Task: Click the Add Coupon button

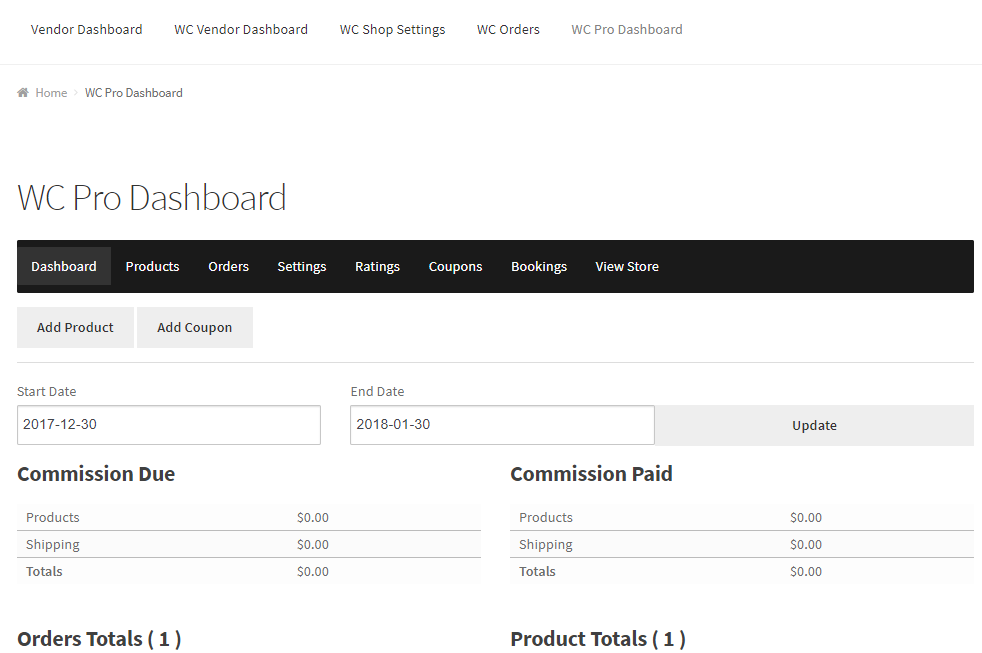Action: 194,327
